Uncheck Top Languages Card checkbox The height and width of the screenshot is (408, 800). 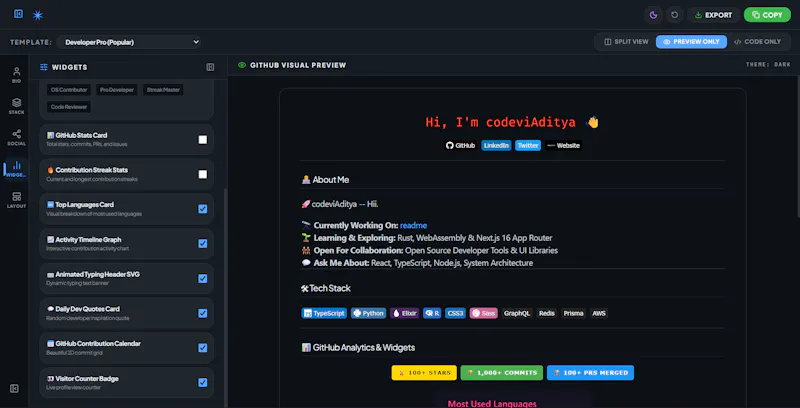pos(203,209)
